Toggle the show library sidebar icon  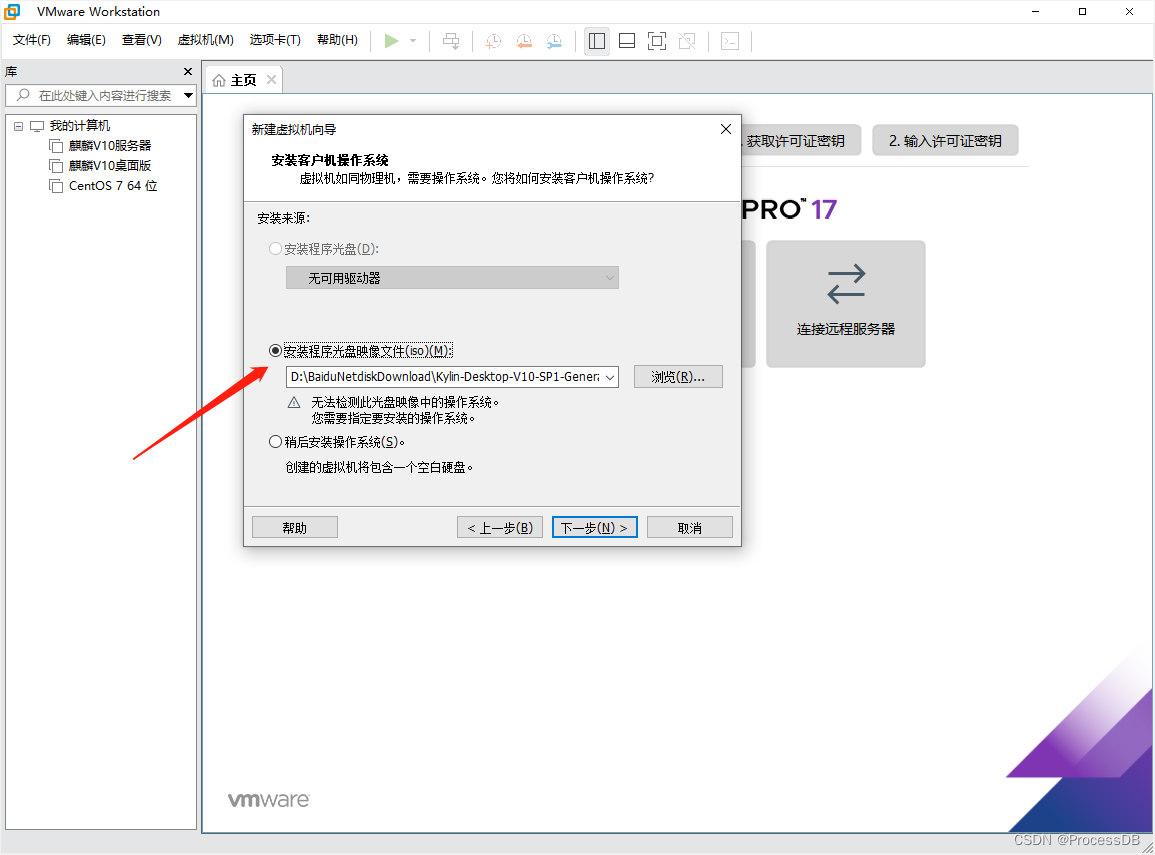pyautogui.click(x=597, y=41)
